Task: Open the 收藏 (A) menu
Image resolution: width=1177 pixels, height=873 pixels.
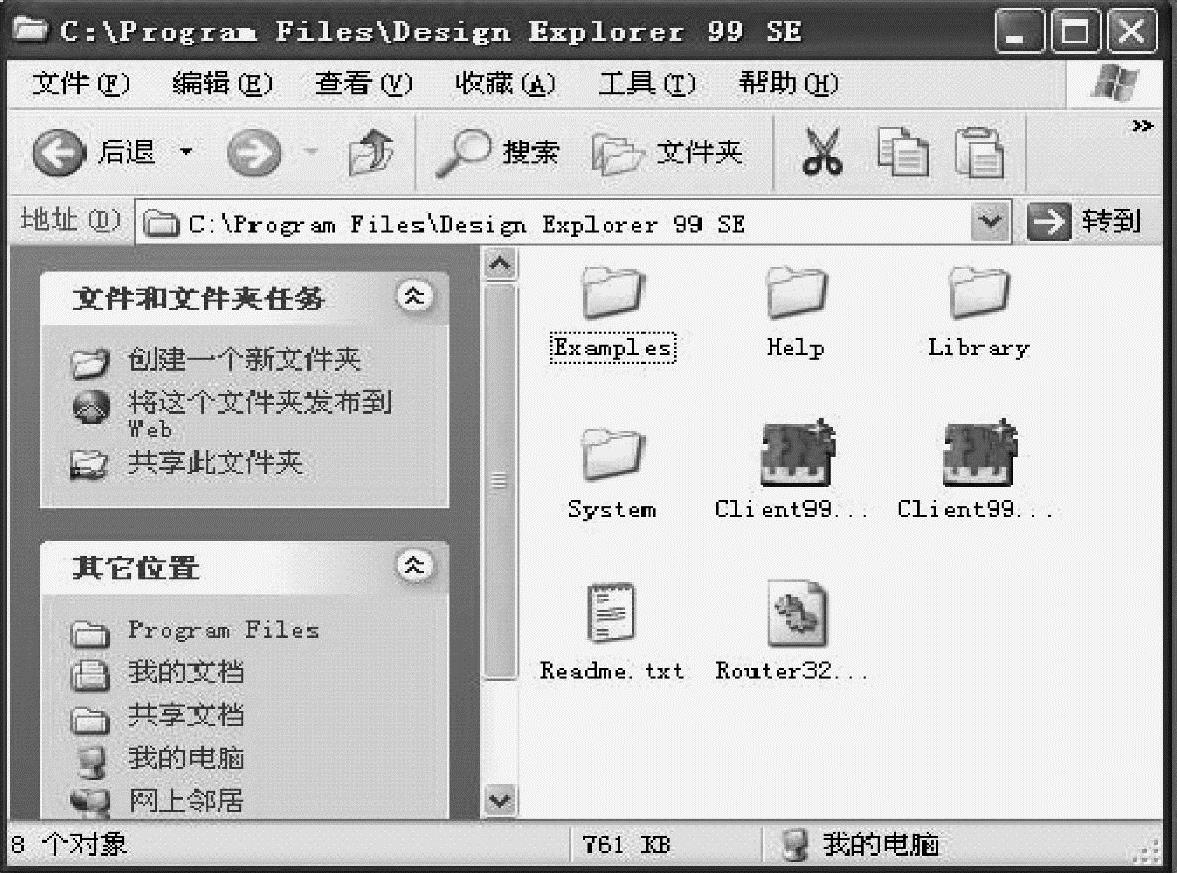Action: (505, 83)
